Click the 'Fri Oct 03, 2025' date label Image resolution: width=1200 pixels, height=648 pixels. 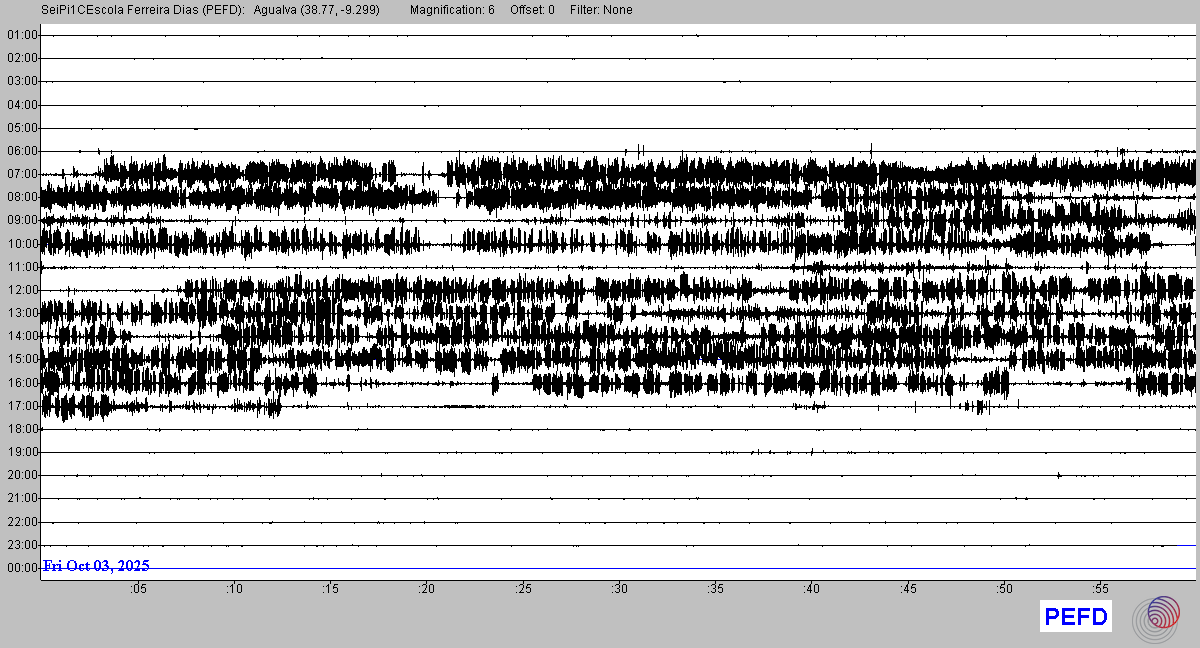tap(96, 566)
